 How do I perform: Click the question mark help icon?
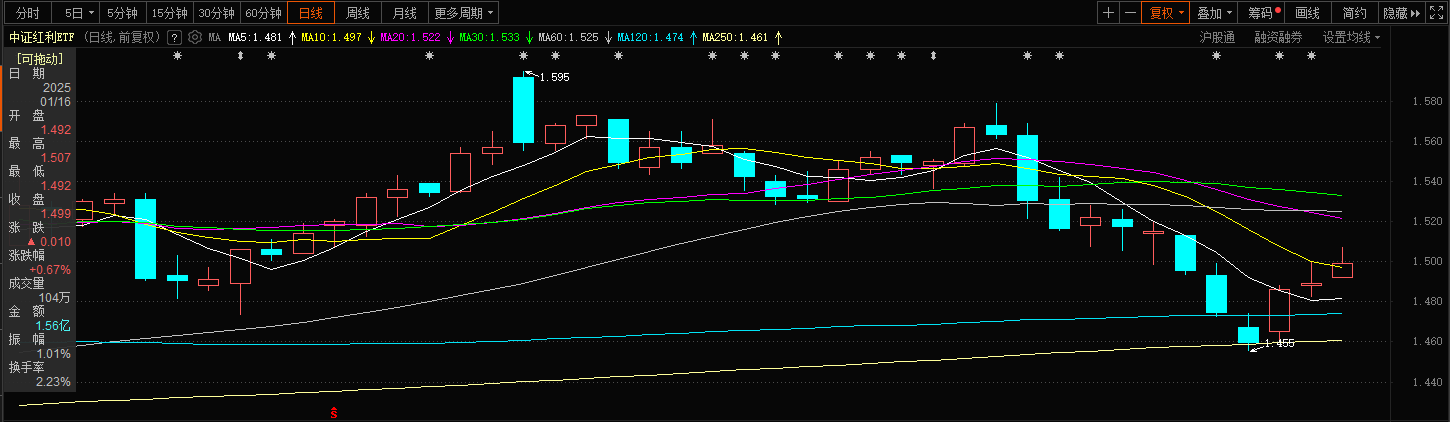[174, 37]
